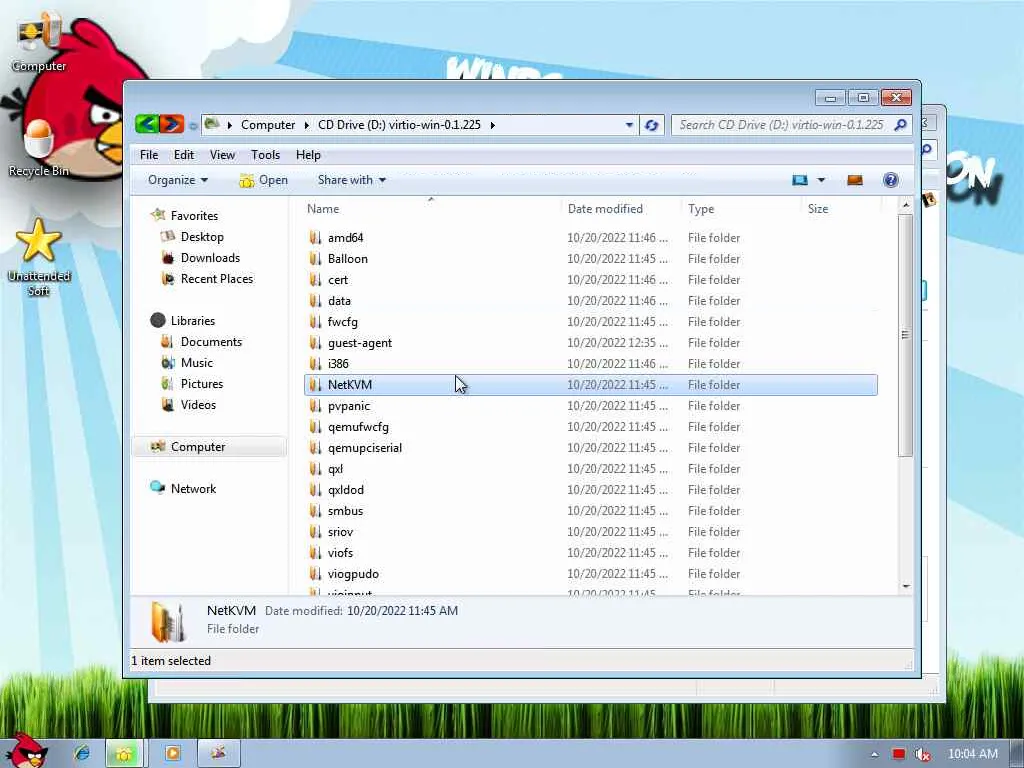Select the cert folder icon

(315, 280)
